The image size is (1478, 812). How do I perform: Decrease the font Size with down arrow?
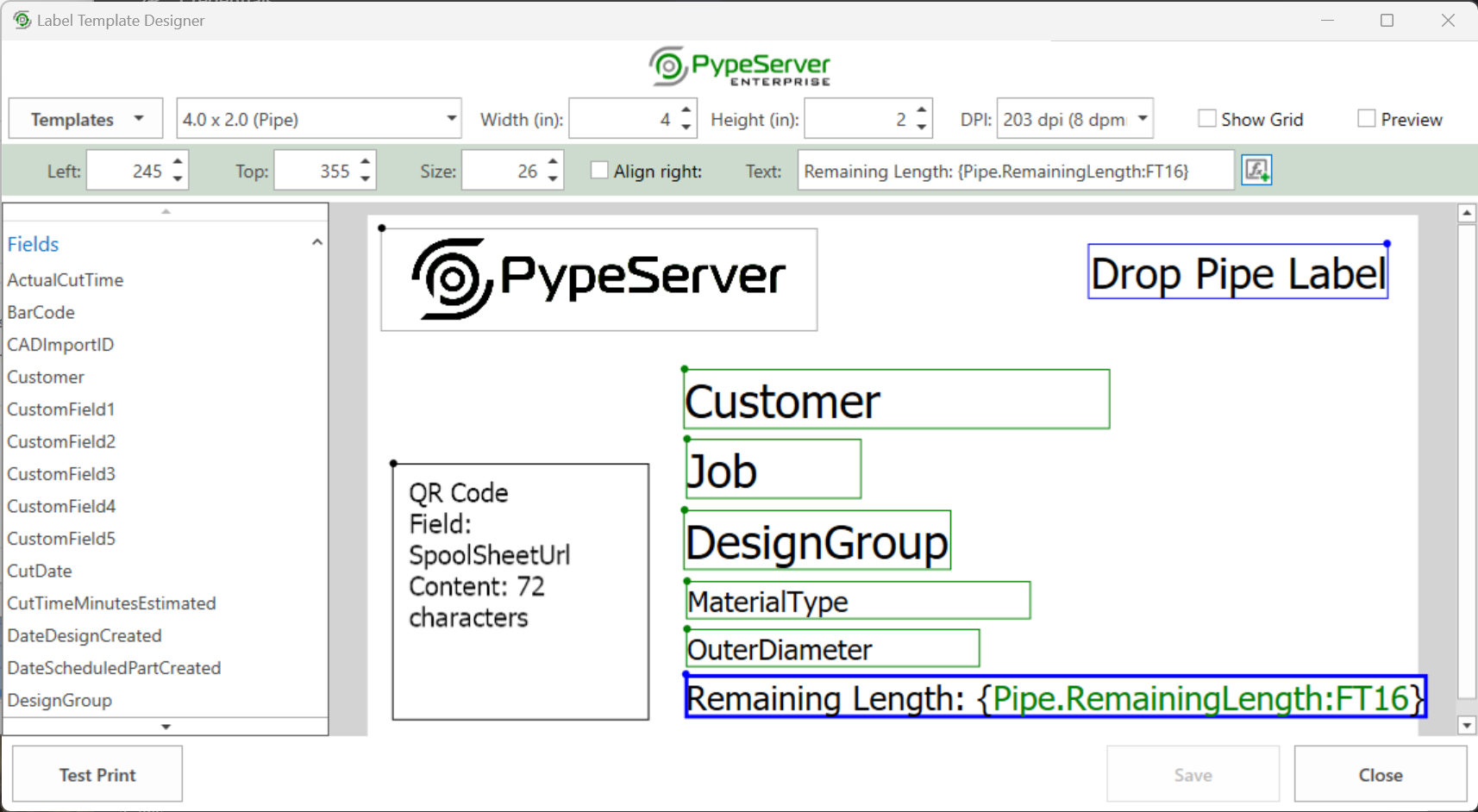pos(554,179)
